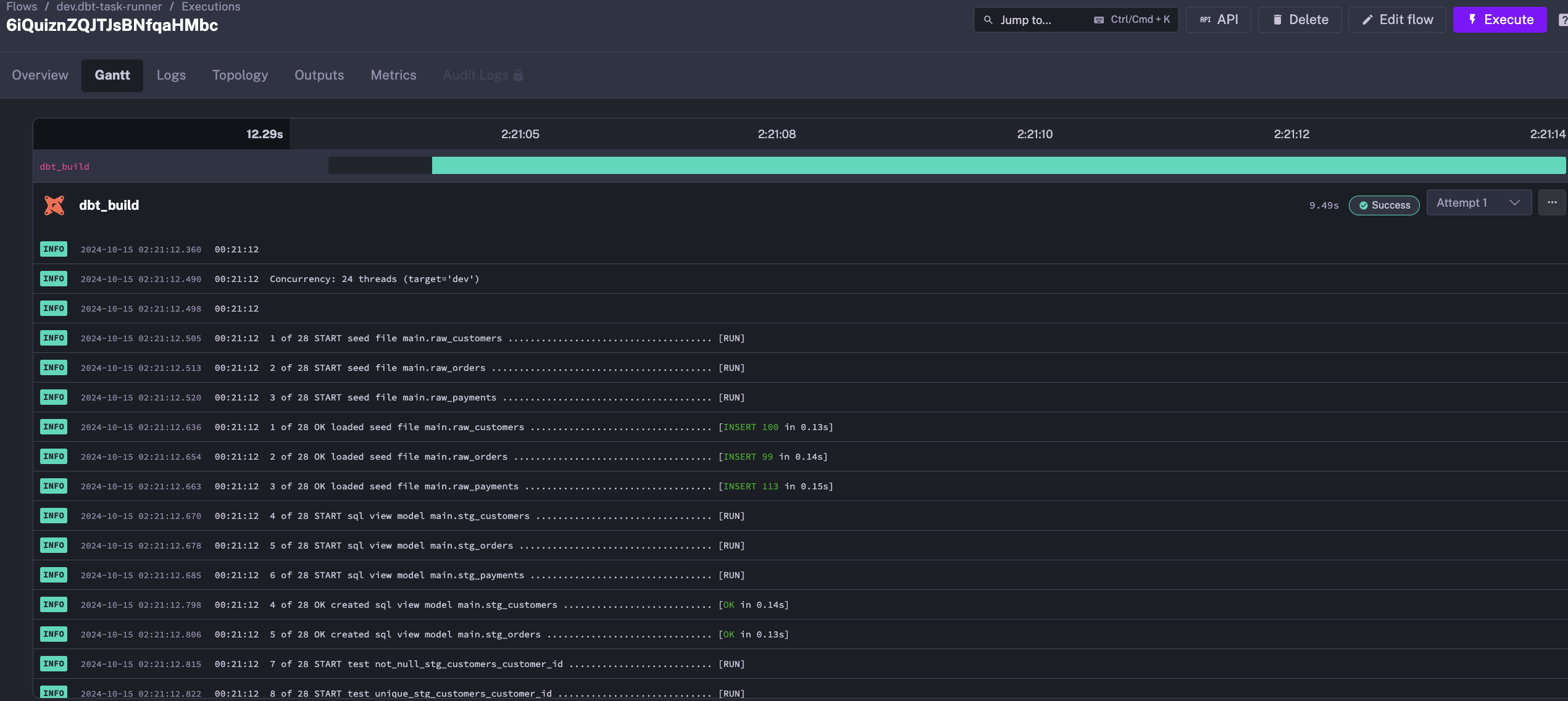
Task: Go to Flows breadcrumb link
Action: [x=22, y=7]
